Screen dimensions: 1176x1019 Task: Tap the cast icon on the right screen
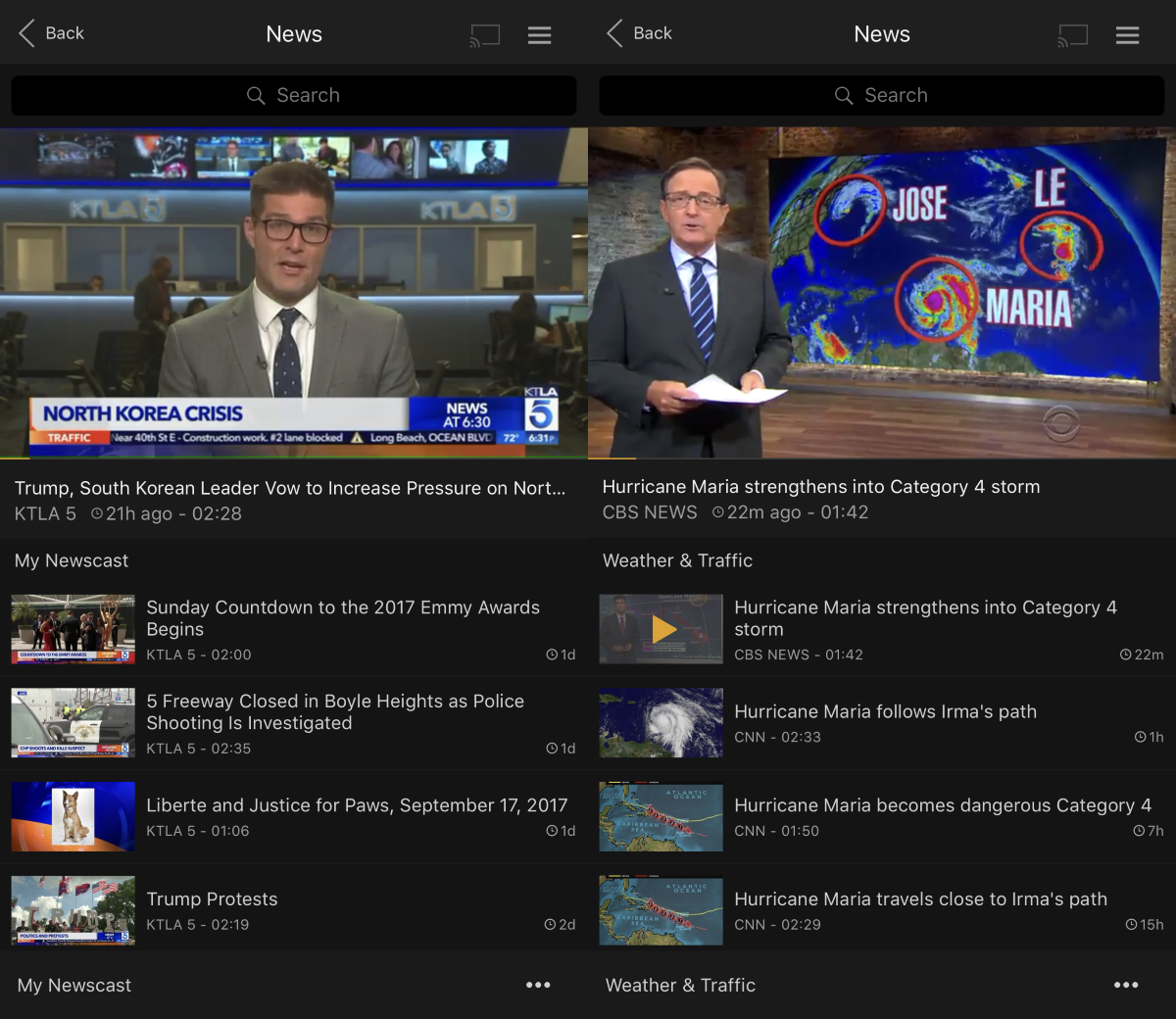pyautogui.click(x=1073, y=35)
